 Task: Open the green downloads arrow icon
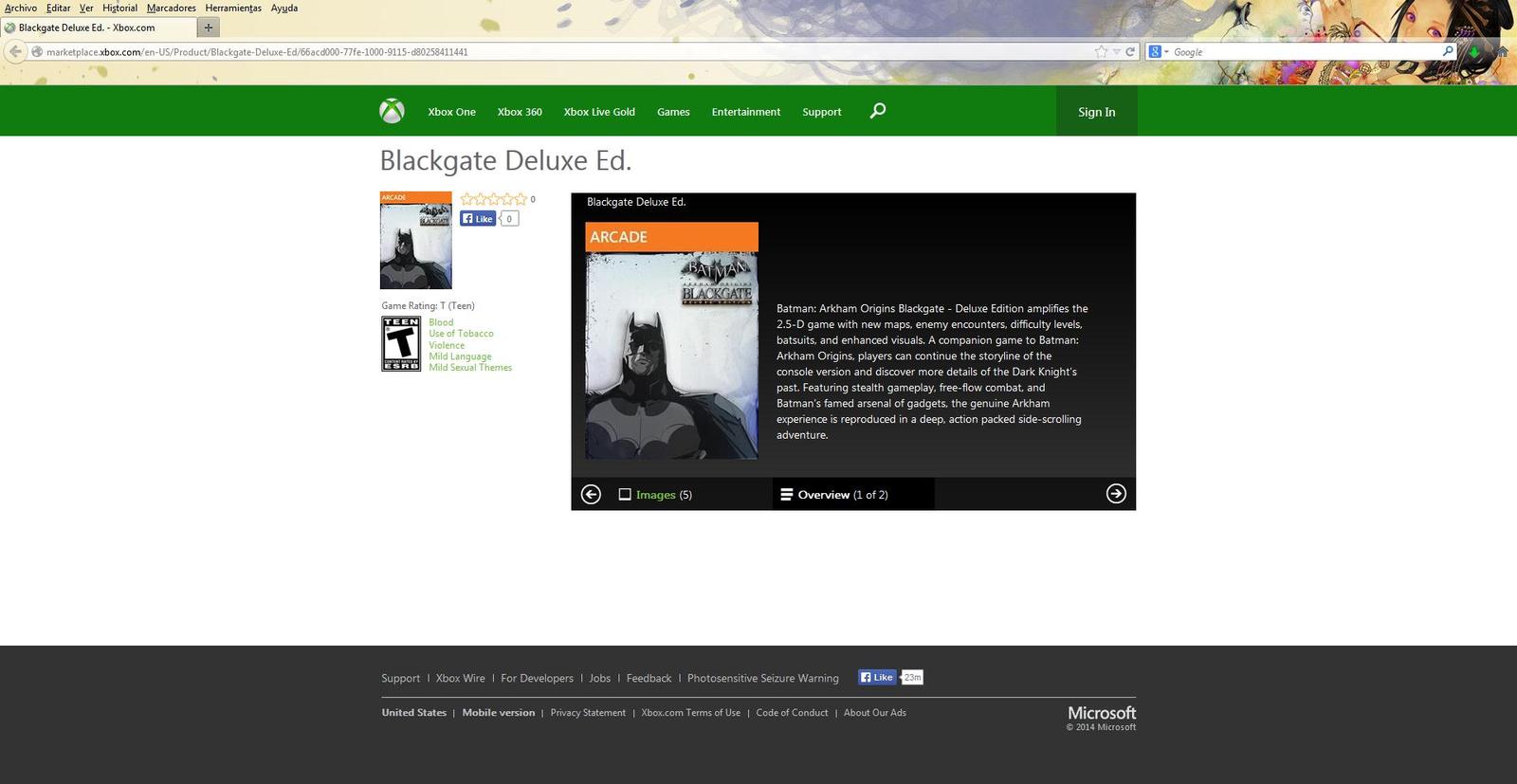1474,52
